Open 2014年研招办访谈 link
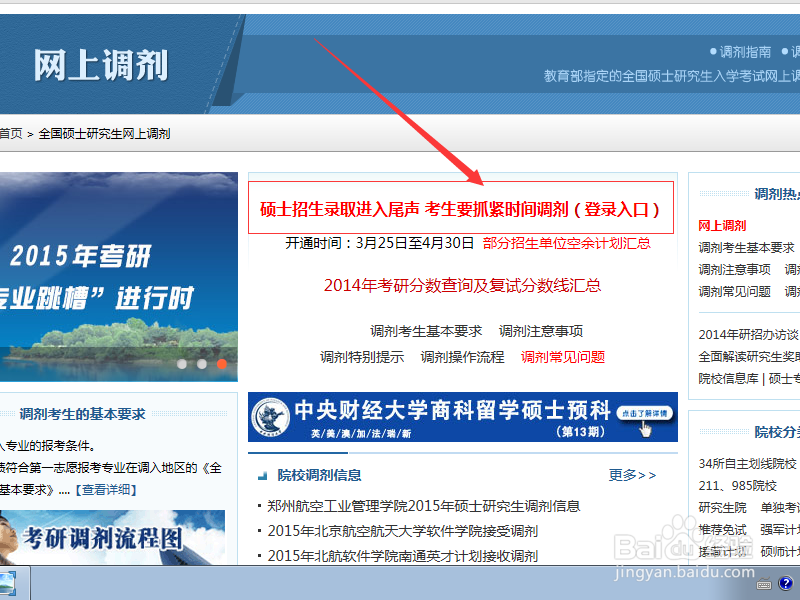The height and width of the screenshot is (600, 800). pos(748,335)
